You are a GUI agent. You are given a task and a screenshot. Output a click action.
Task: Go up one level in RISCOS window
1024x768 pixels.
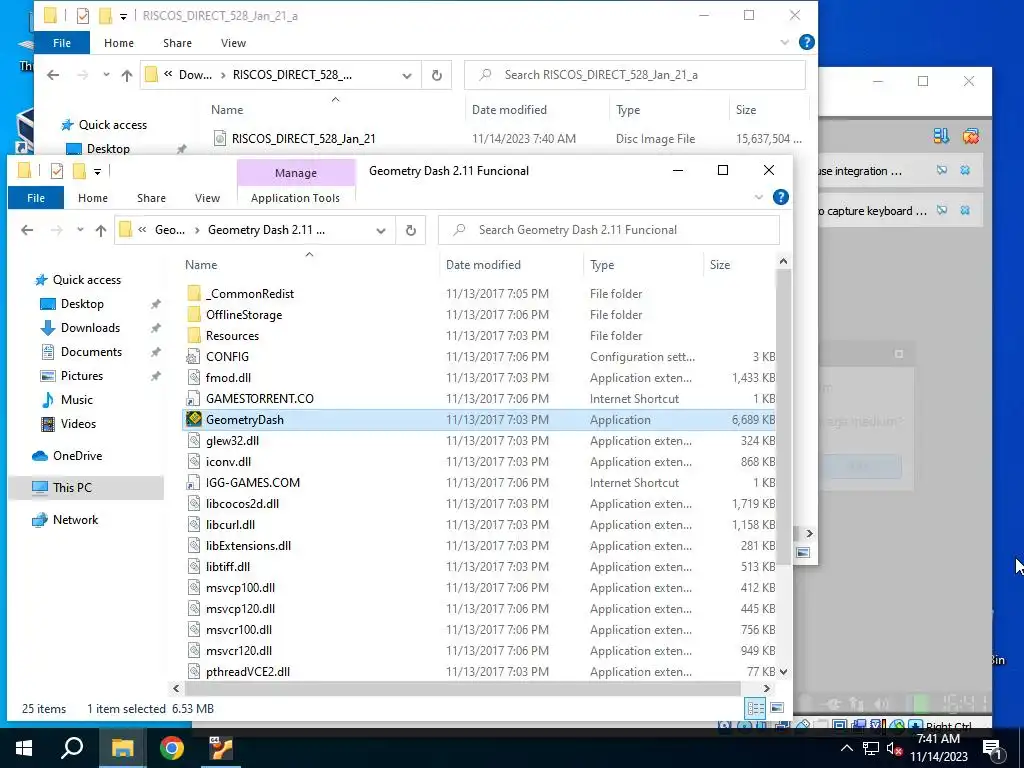127,75
